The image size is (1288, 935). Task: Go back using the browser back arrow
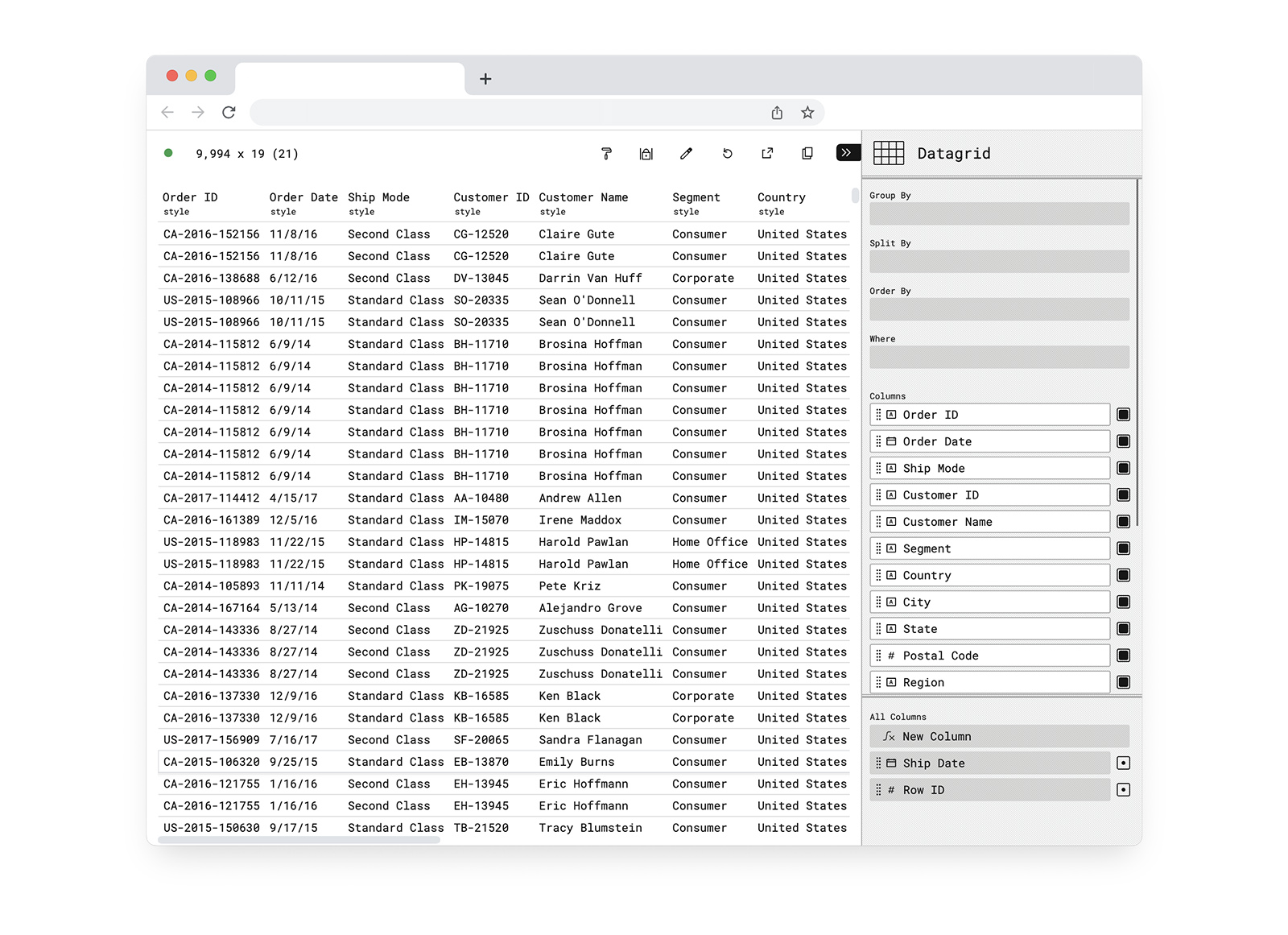pyautogui.click(x=167, y=113)
